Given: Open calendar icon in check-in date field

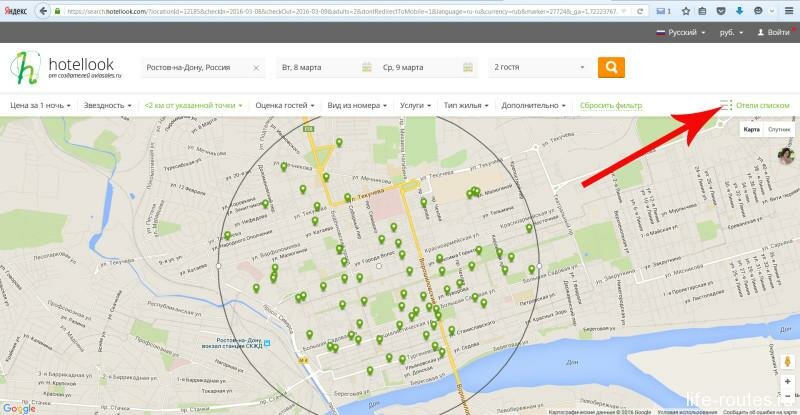Looking at the screenshot, I should click(x=365, y=68).
